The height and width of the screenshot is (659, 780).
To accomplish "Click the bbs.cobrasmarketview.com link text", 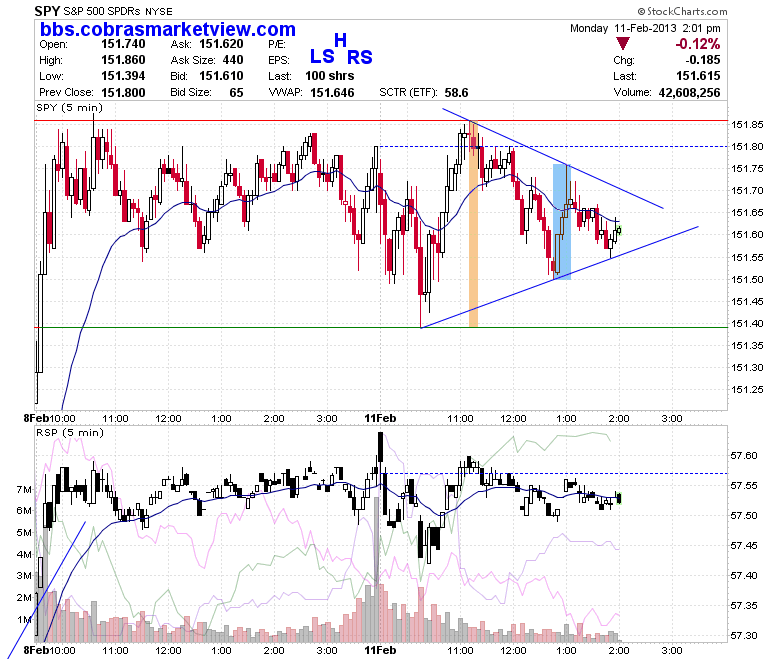I will click(x=168, y=30).
